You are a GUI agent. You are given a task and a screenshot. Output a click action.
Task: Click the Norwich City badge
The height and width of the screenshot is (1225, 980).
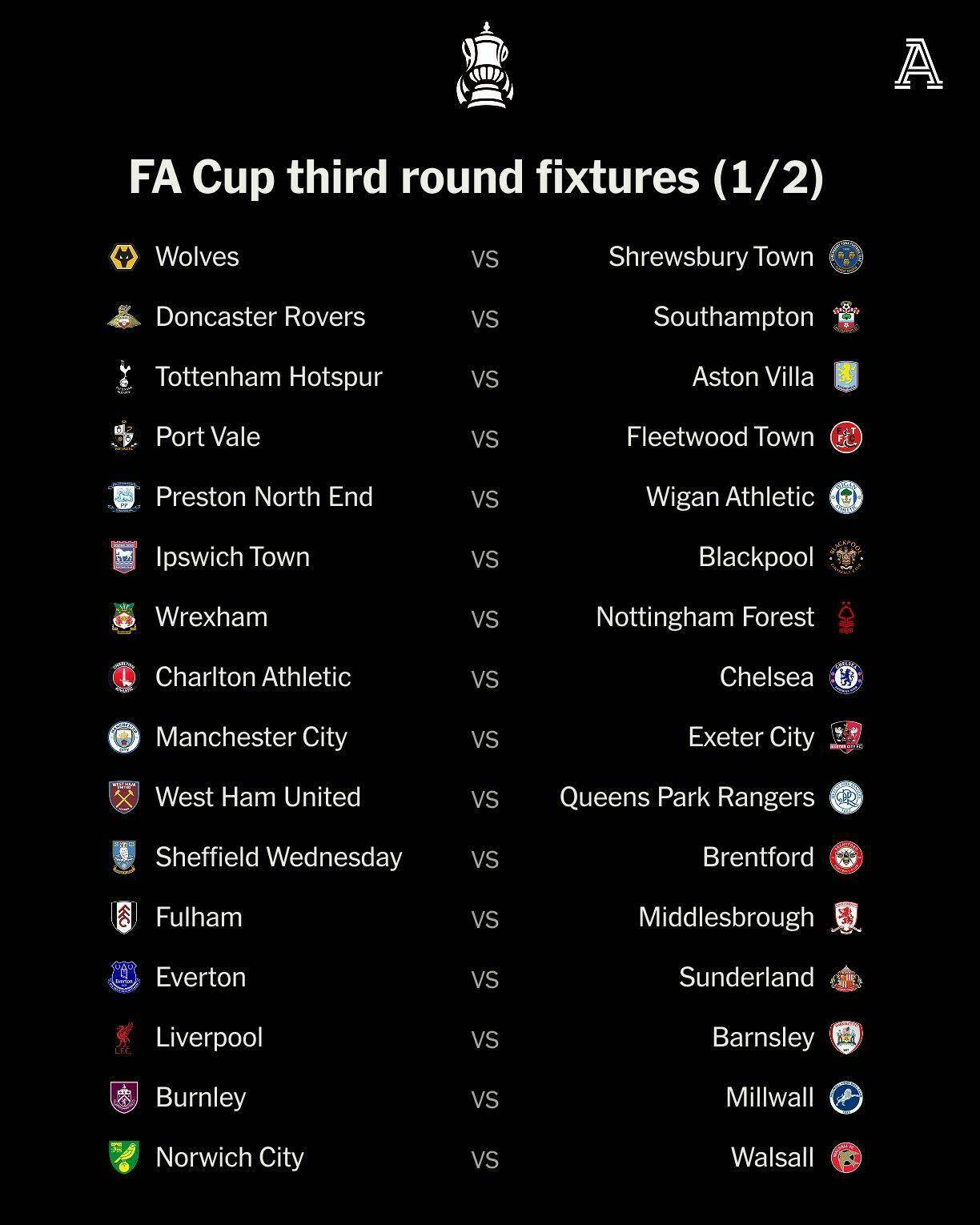[x=124, y=1158]
